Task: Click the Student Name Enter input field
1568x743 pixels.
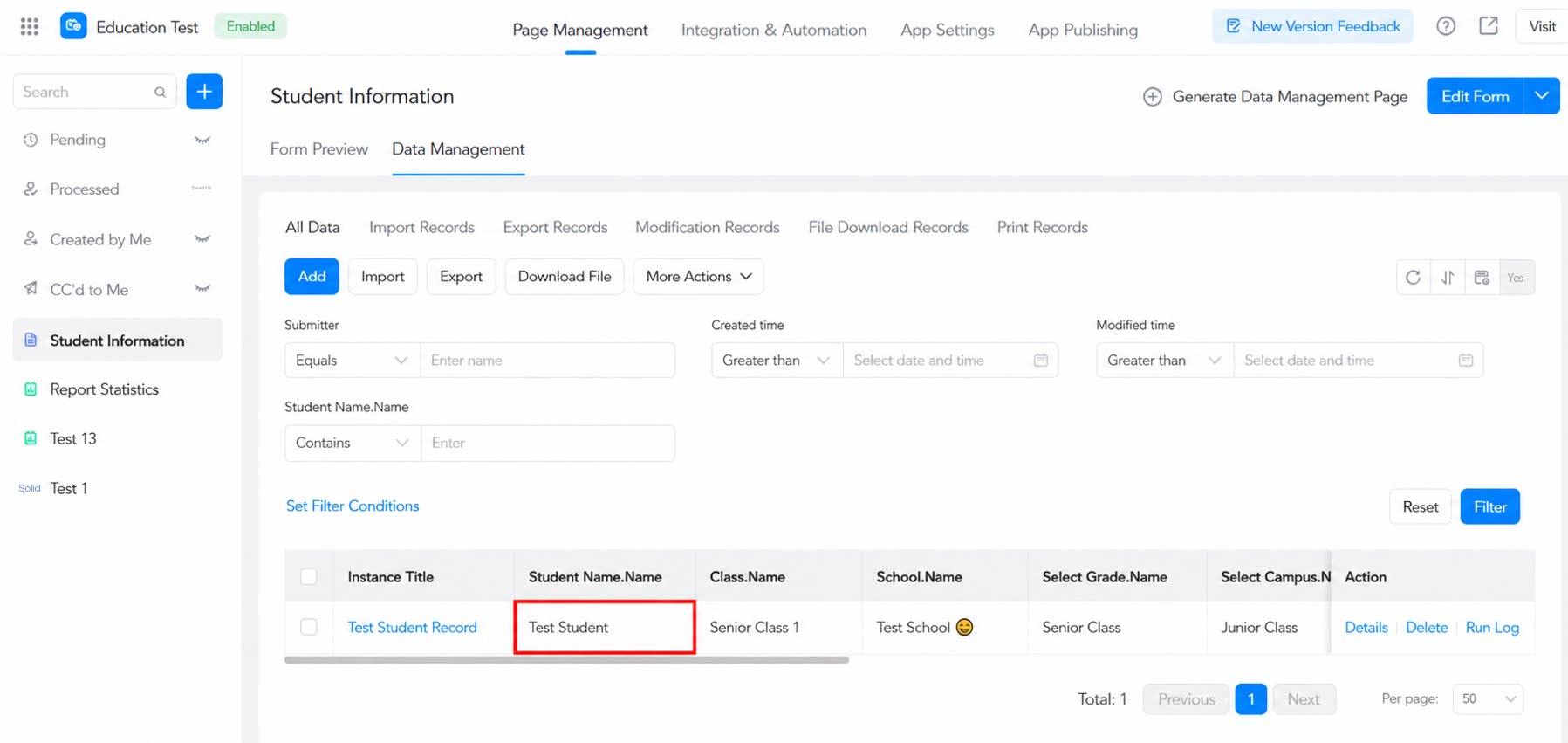Action: click(548, 443)
